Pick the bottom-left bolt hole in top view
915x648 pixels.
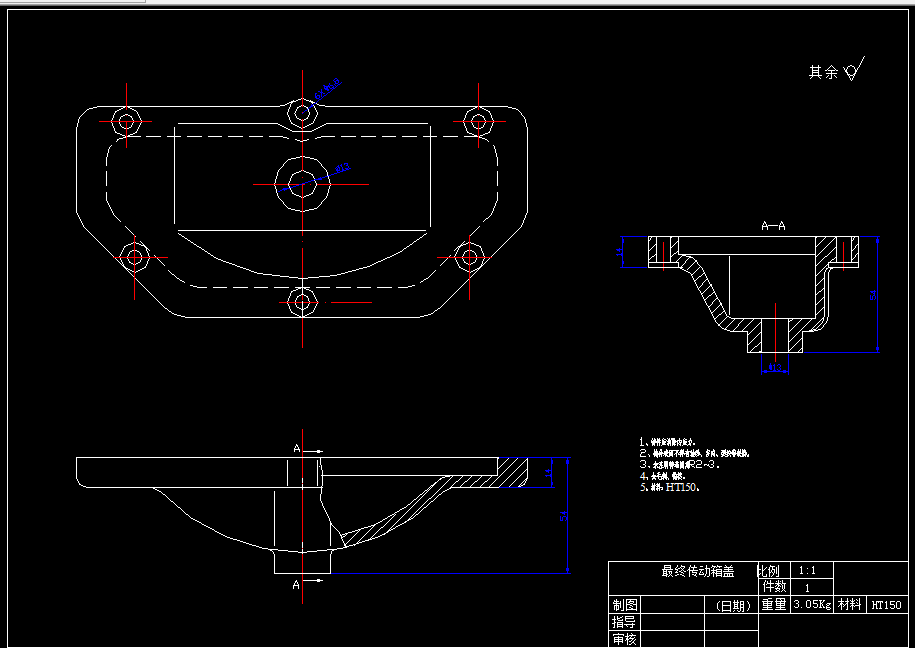coord(135,257)
